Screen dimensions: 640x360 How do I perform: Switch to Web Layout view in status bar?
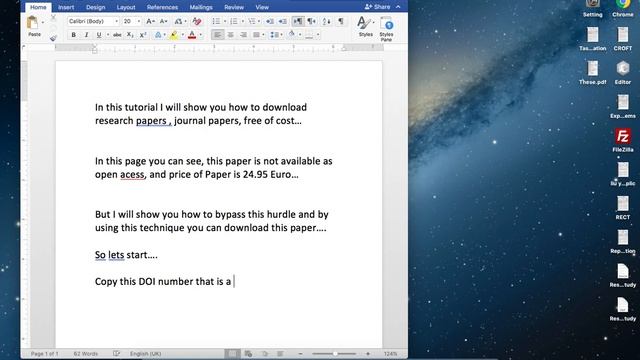pyautogui.click(x=248, y=353)
